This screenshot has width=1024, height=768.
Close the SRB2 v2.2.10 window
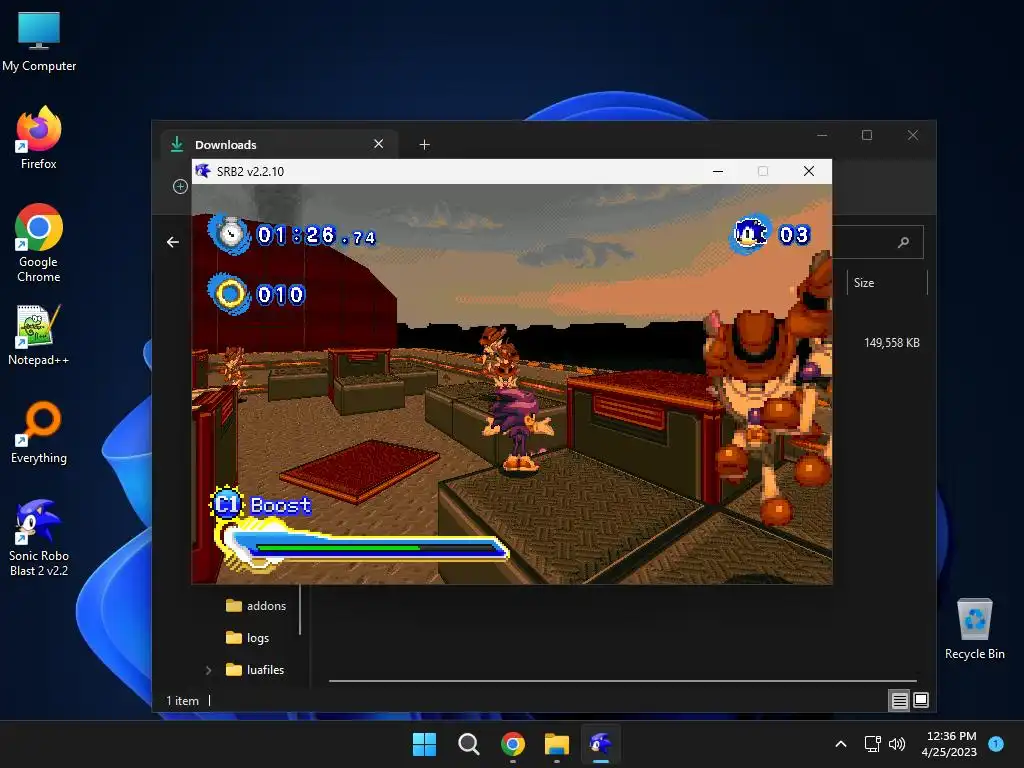point(808,171)
